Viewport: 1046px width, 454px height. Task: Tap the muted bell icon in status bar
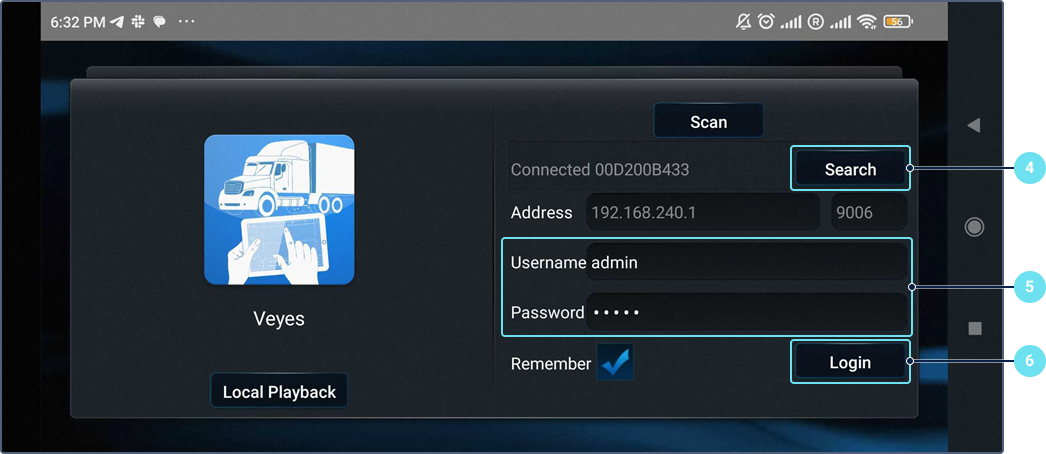pyautogui.click(x=743, y=22)
